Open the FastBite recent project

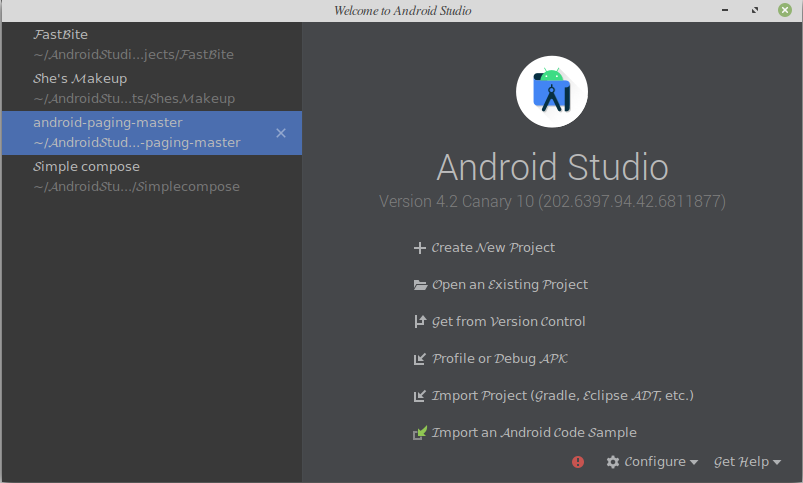[152, 45]
